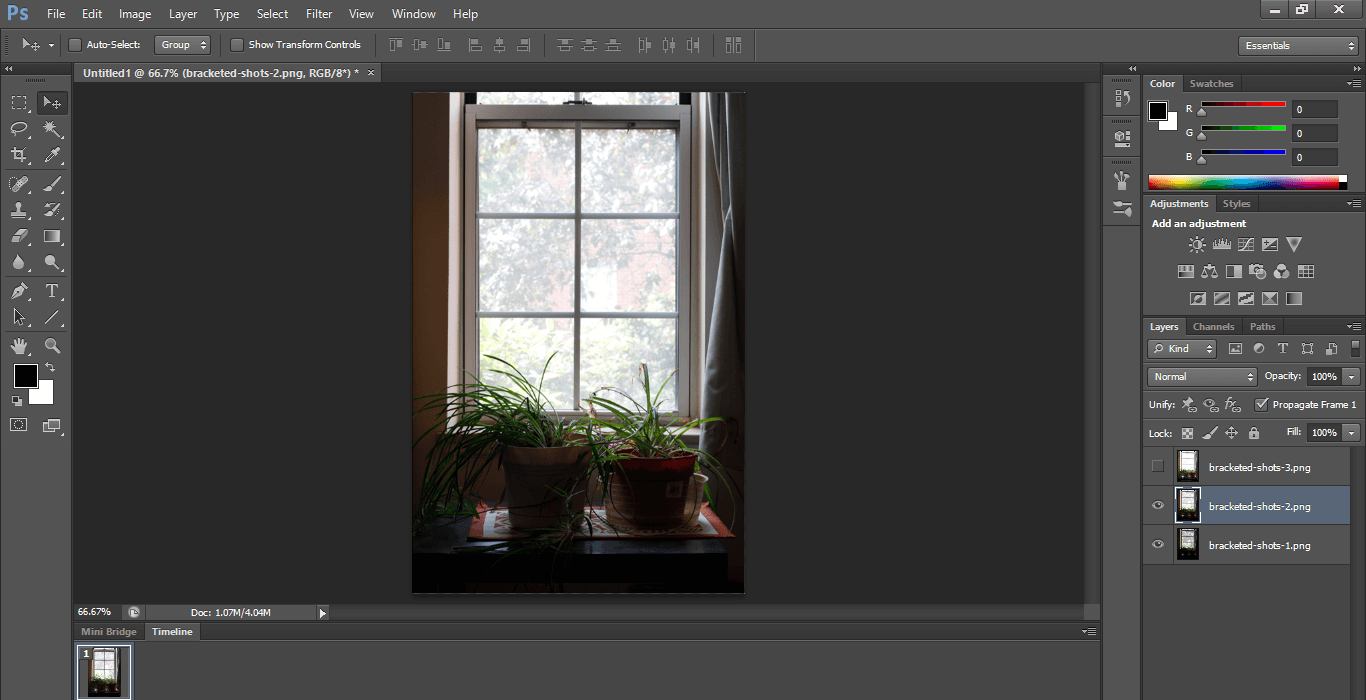Close the Untitled1 document tab
This screenshot has height=700, width=1366.
pyautogui.click(x=371, y=73)
